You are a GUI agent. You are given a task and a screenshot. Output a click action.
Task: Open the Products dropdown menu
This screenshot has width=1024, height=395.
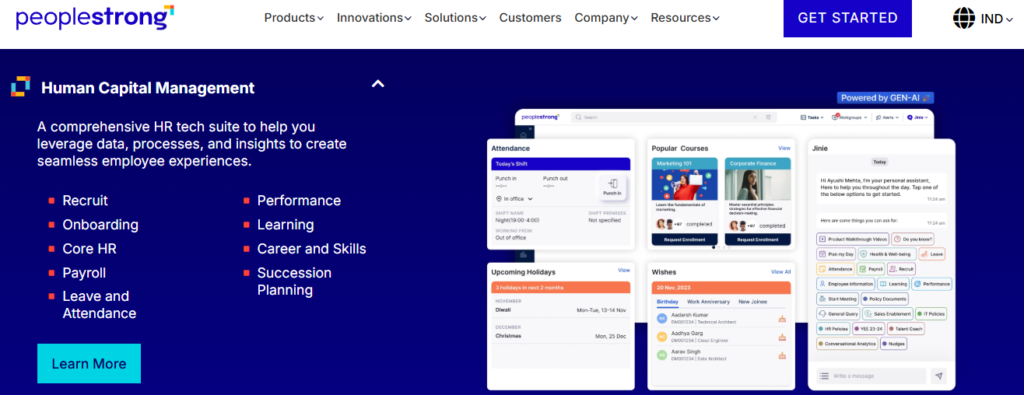(x=293, y=18)
